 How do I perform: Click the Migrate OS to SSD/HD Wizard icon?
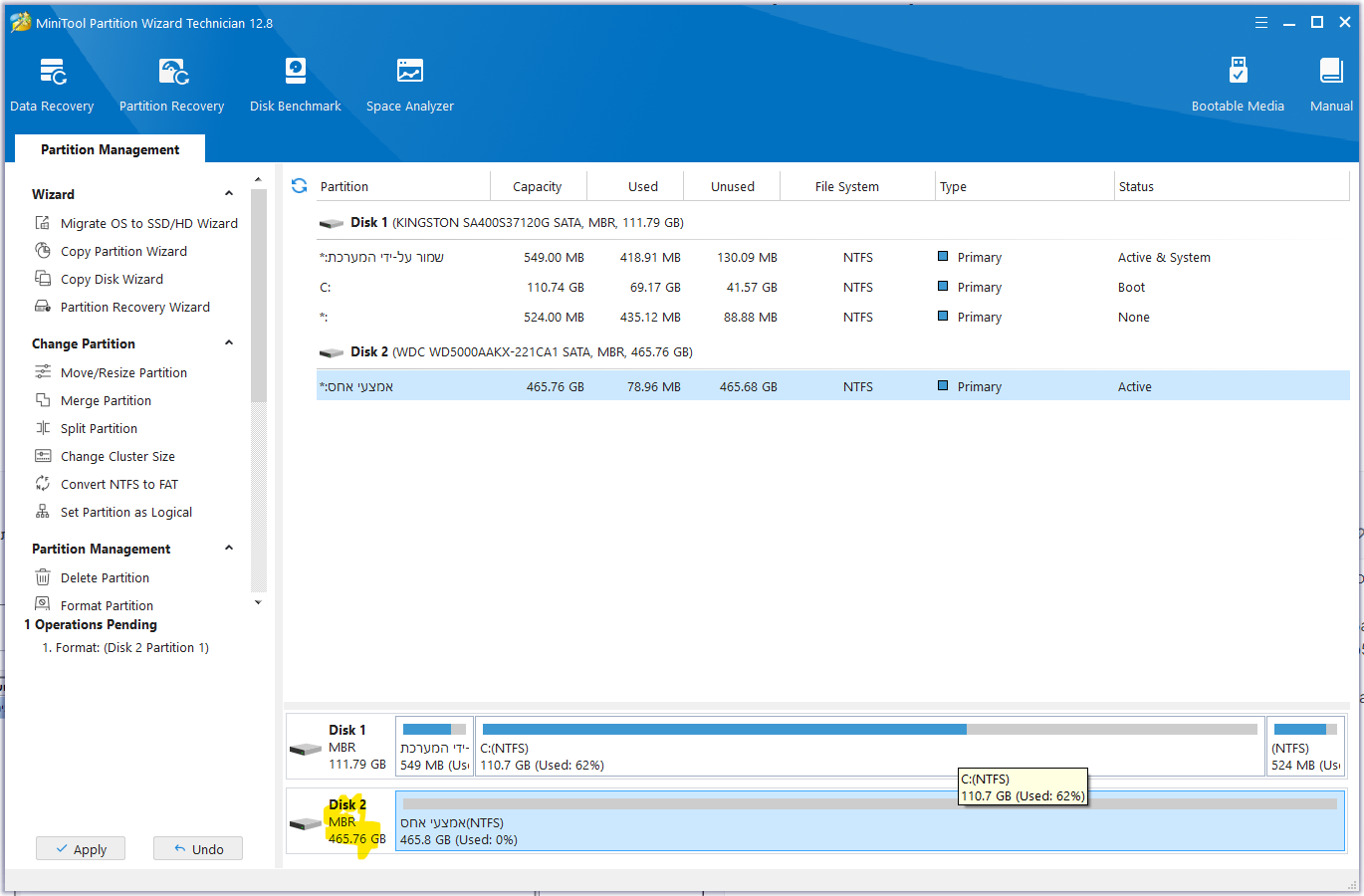pyautogui.click(x=43, y=223)
